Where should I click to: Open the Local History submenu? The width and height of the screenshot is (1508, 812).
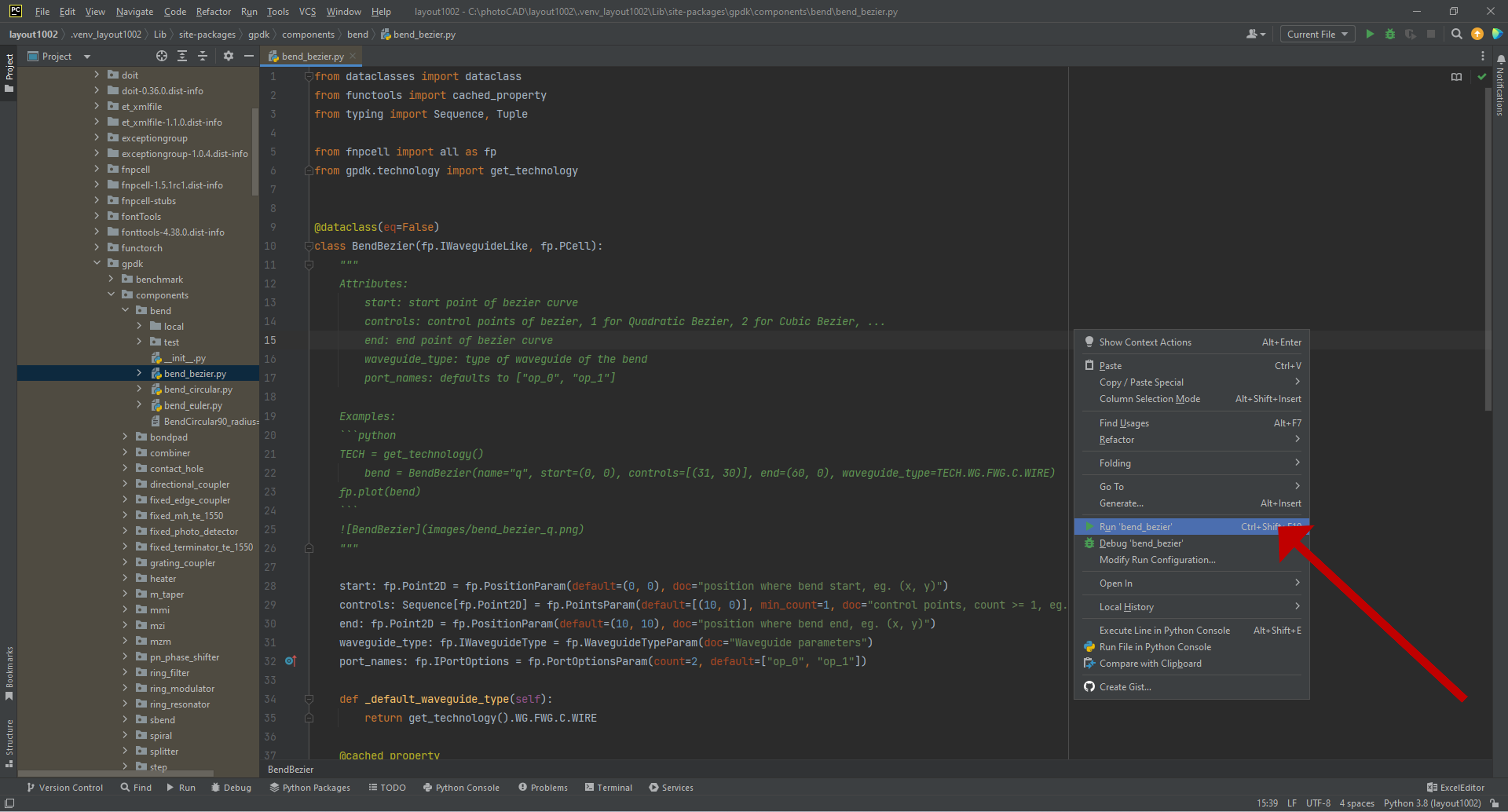point(1191,606)
